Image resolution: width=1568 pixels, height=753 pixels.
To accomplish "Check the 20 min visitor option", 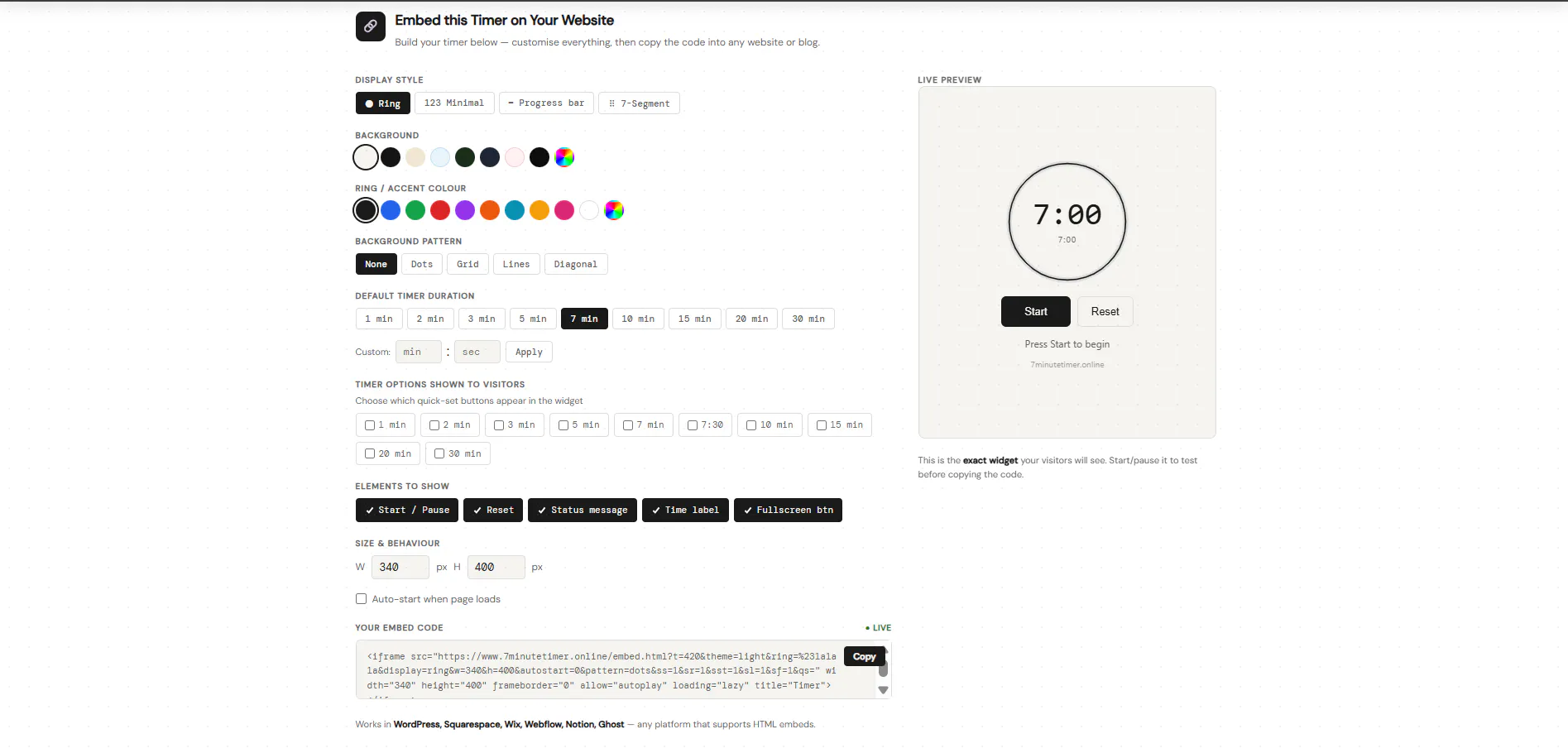I will tap(388, 454).
